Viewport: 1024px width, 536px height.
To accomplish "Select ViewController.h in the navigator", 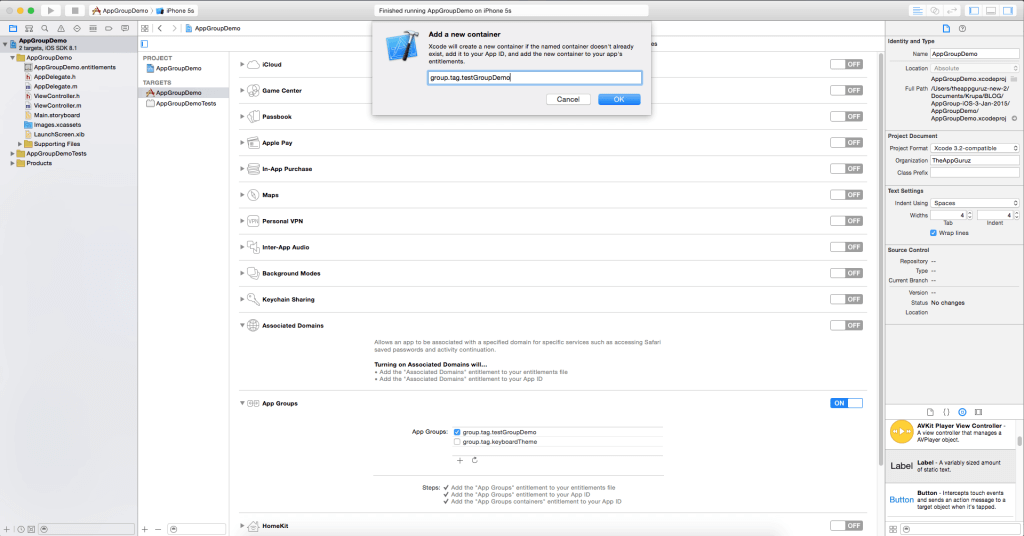I will click(57, 96).
